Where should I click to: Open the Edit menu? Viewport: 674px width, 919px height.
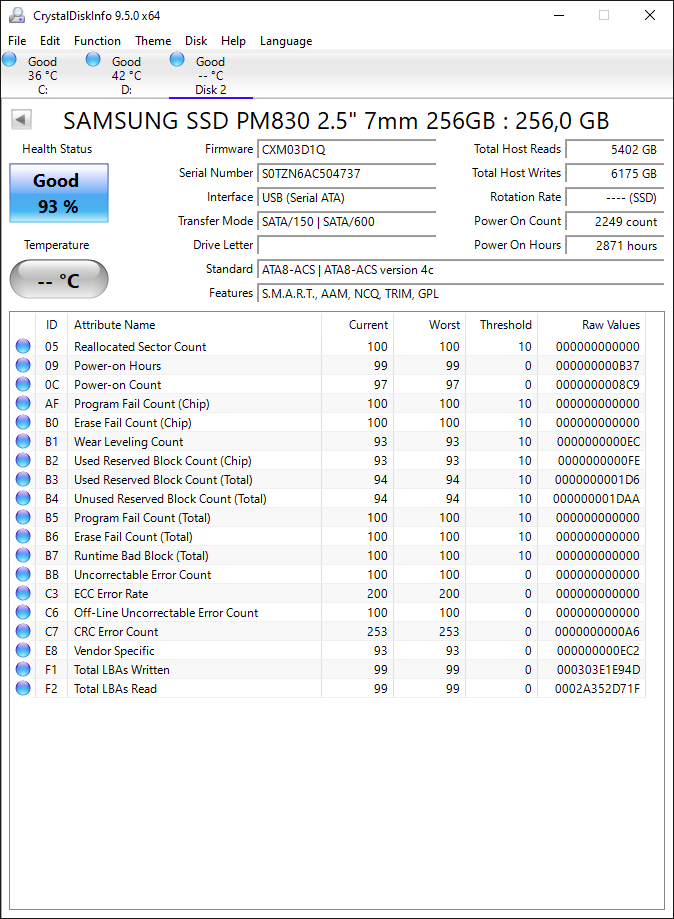tap(50, 41)
